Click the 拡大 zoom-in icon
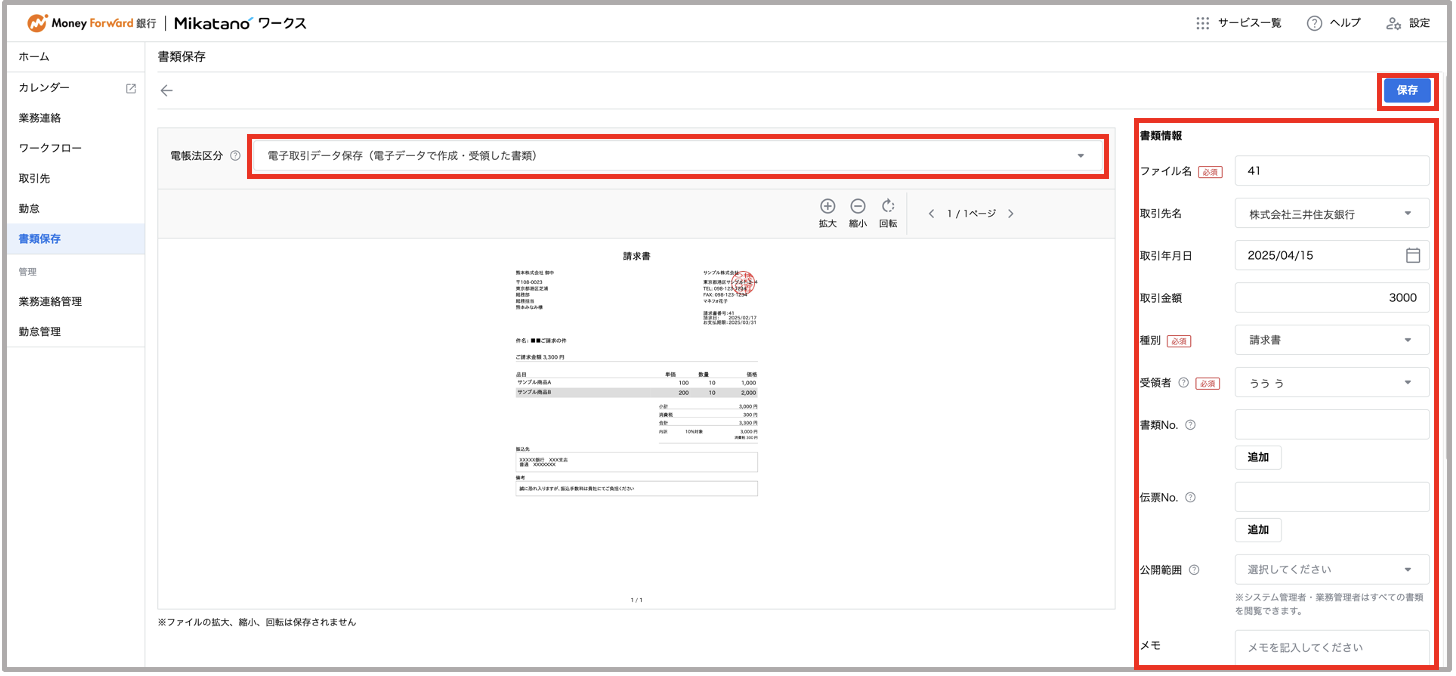The width and height of the screenshot is (1456, 676). click(x=827, y=206)
